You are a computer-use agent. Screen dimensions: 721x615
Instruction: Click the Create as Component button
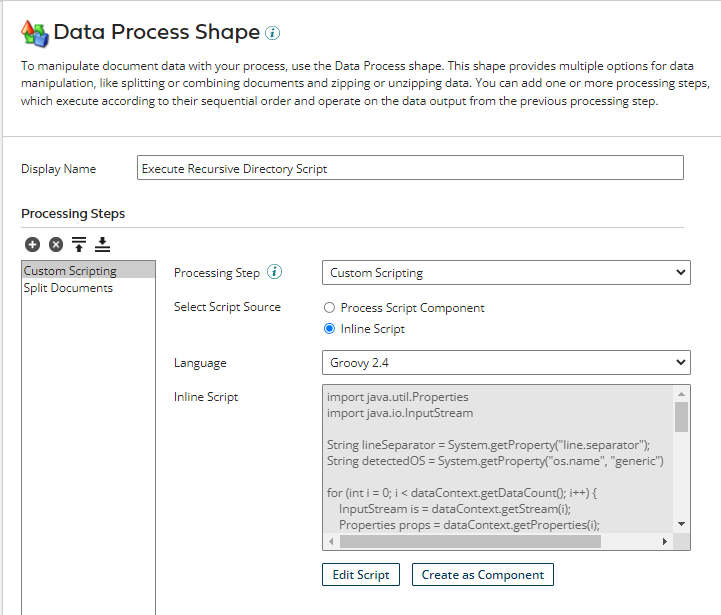pyautogui.click(x=482, y=575)
